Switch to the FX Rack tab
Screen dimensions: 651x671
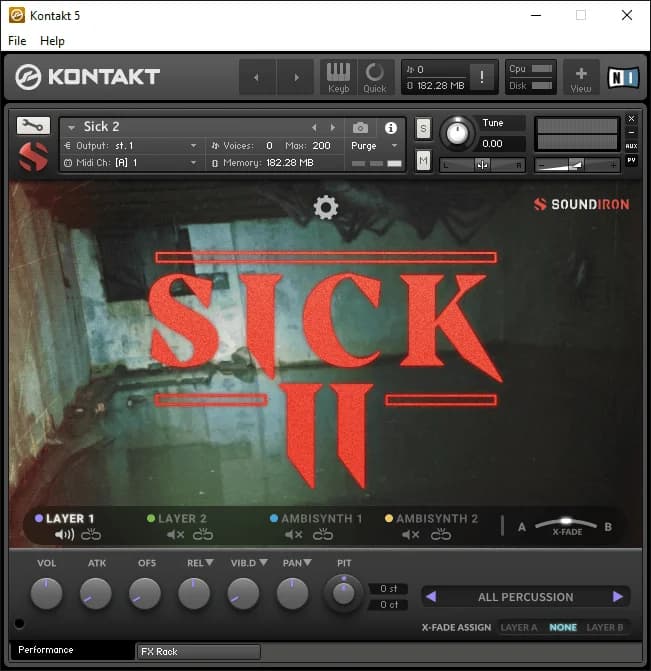[198, 652]
